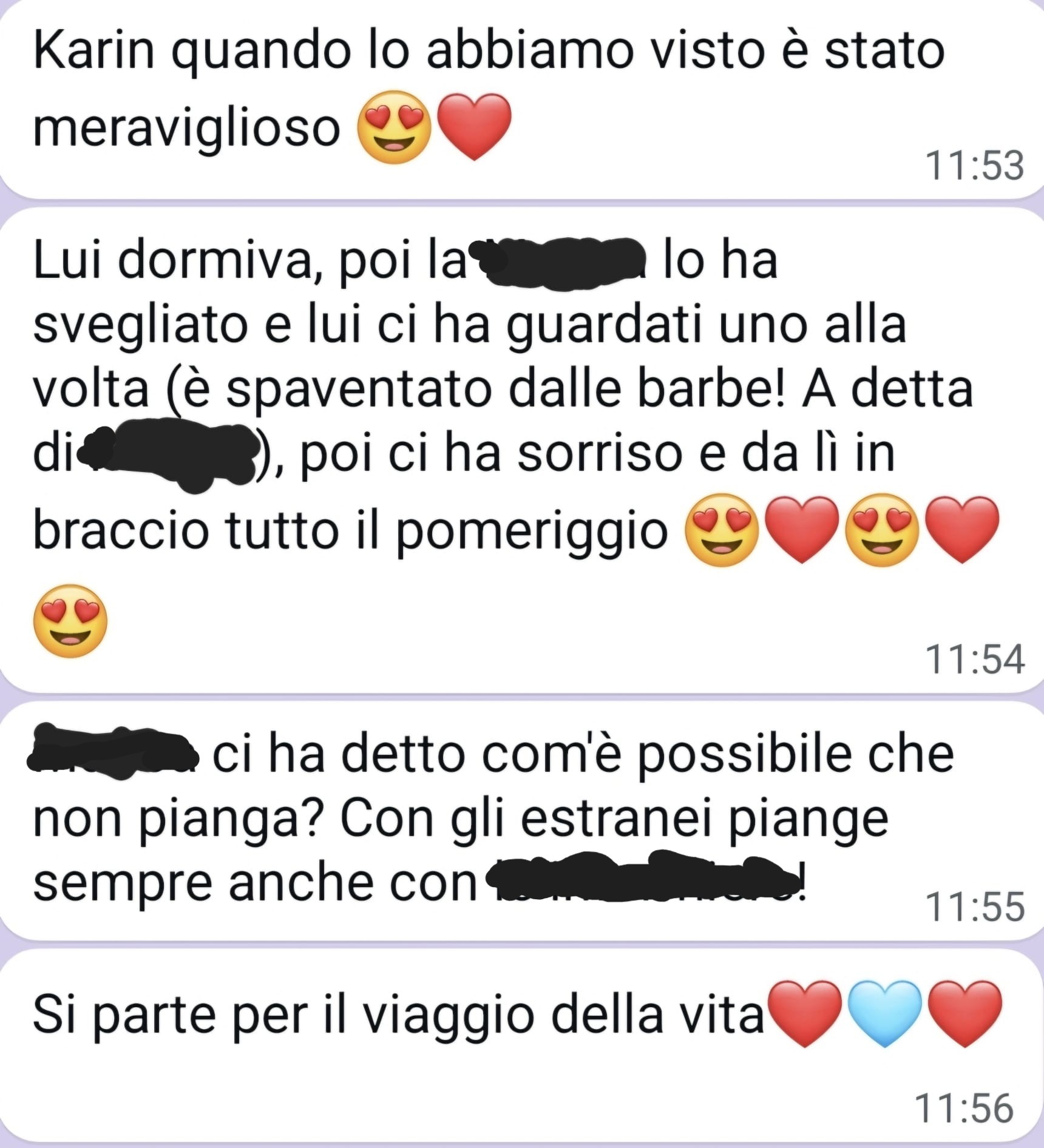Tap the 11:54 timestamp
The width and height of the screenshot is (1044, 1148).
click(x=974, y=659)
